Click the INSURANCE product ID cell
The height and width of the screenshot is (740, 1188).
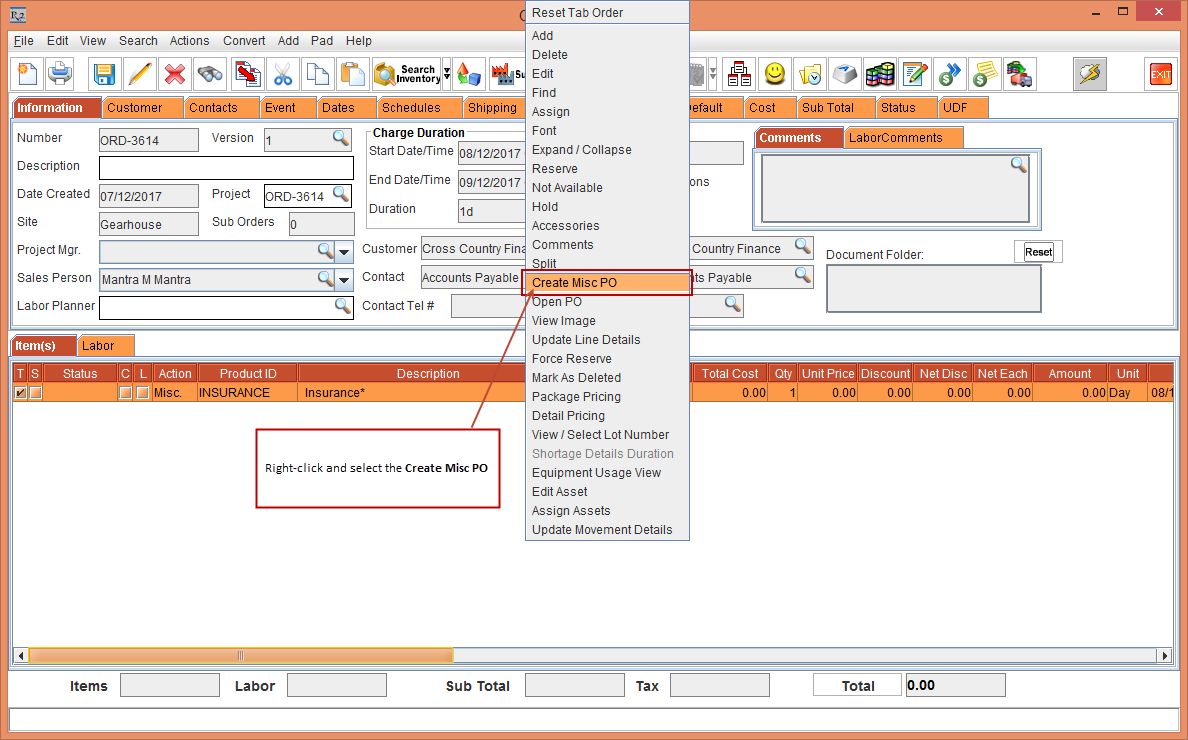point(248,392)
